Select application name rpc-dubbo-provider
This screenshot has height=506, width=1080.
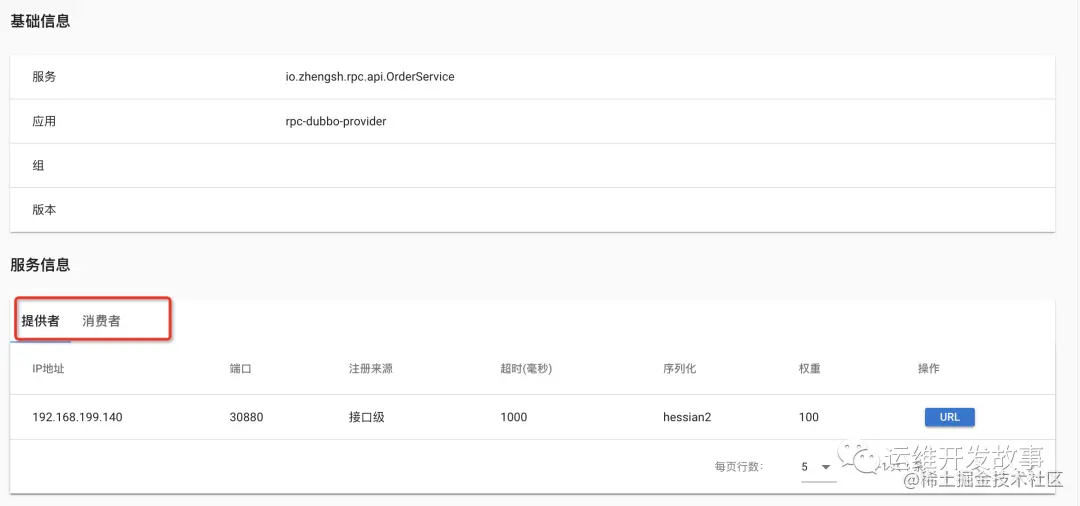pos(335,121)
